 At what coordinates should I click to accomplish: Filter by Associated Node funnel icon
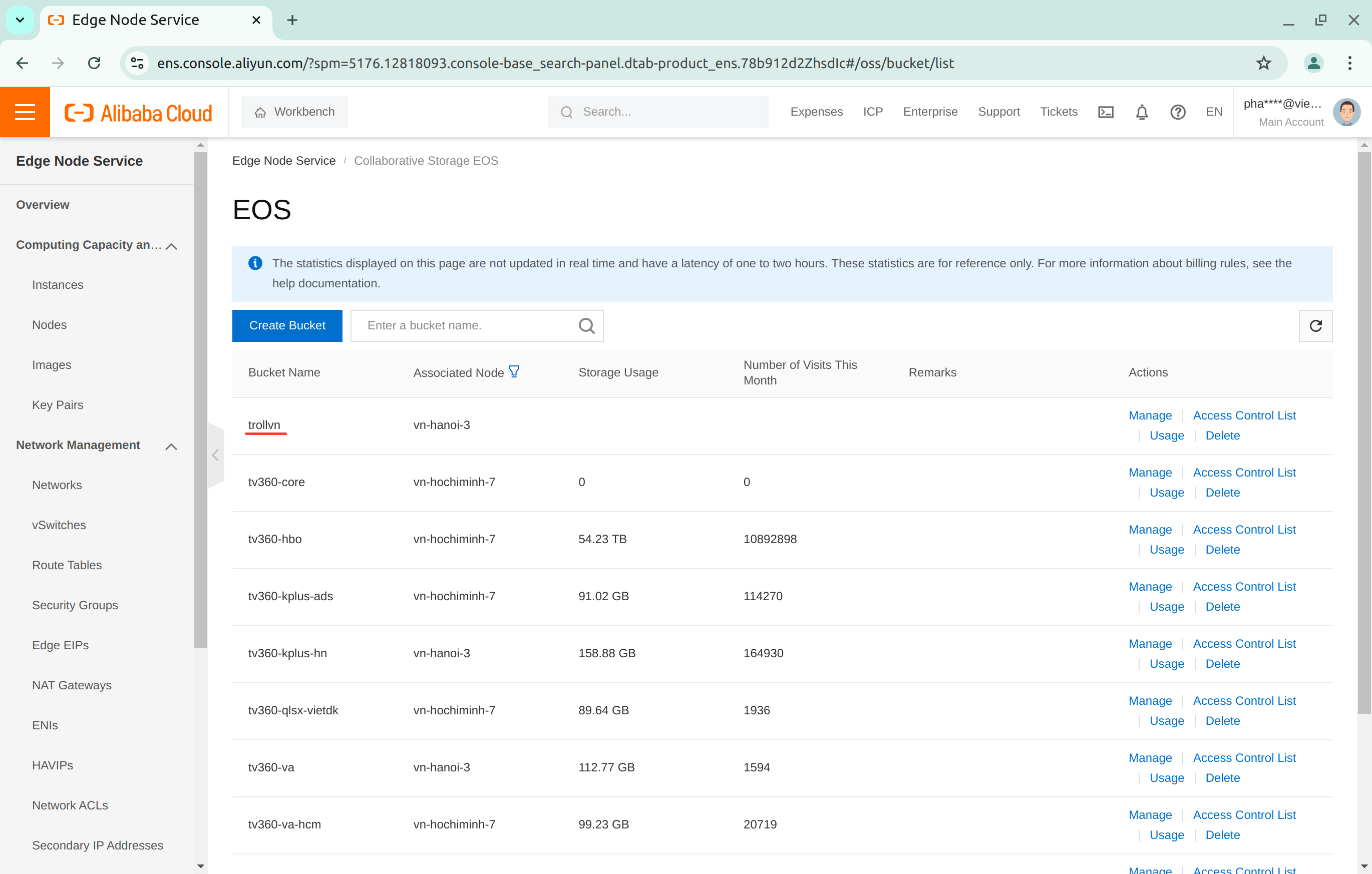click(x=514, y=371)
